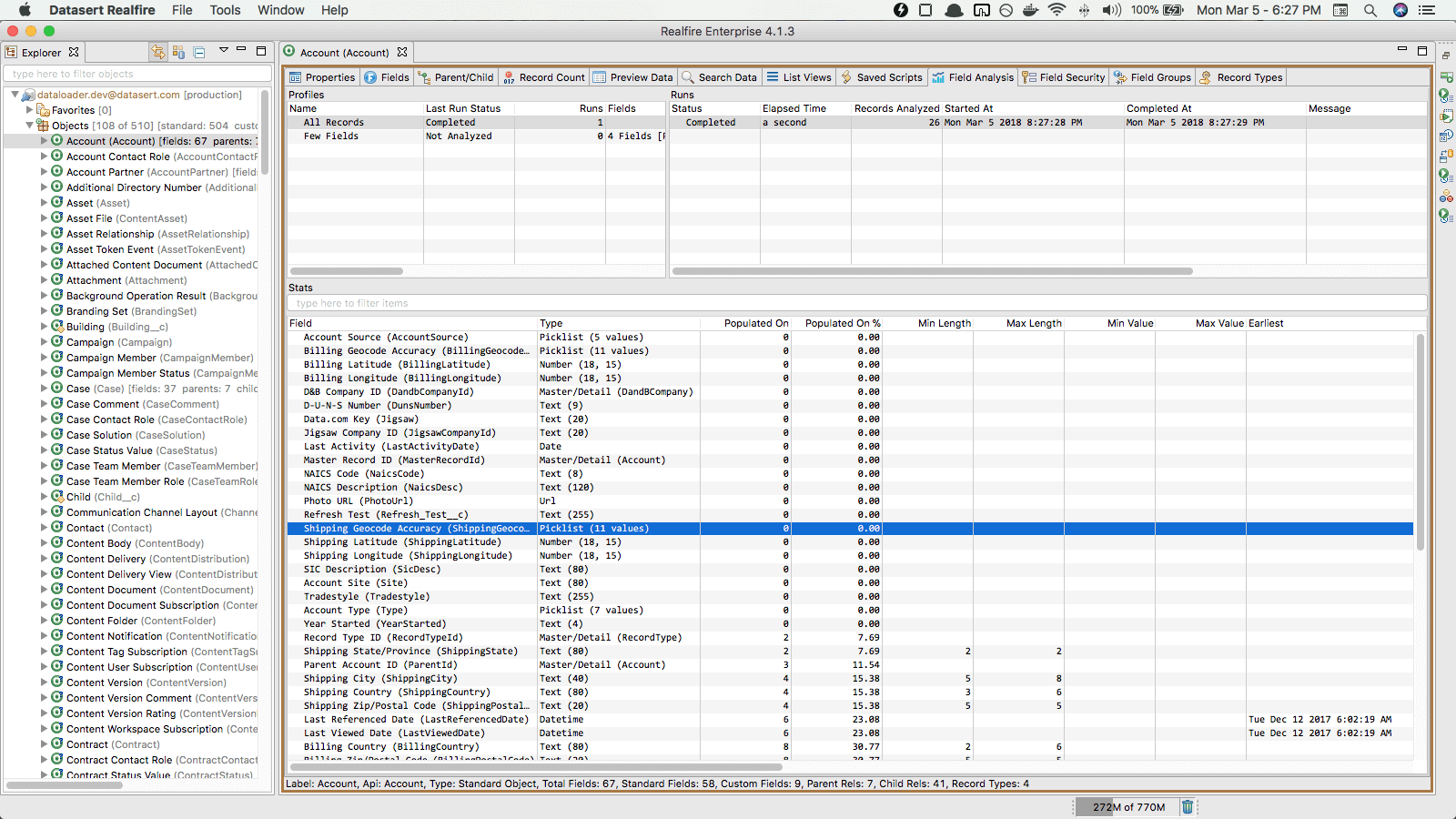Expand the Campaign (Campaign) node
The image size is (1456, 819).
(44, 342)
